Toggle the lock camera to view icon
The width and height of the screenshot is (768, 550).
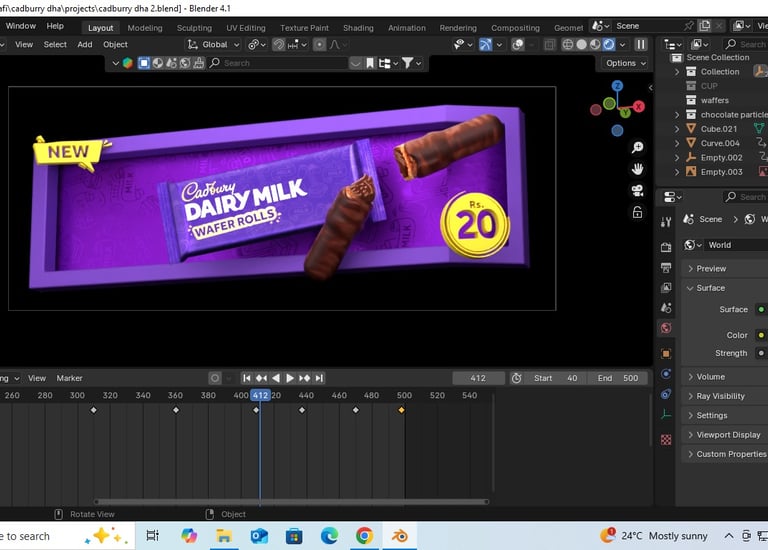(x=637, y=212)
